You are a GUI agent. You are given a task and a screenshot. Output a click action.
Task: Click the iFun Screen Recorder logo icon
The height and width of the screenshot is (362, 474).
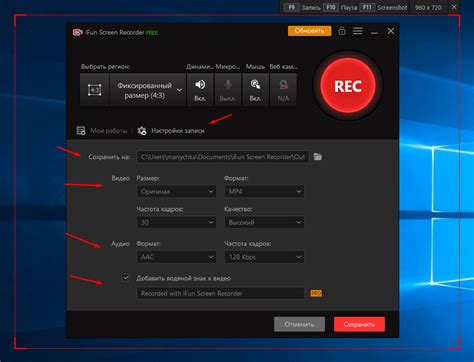click(77, 32)
